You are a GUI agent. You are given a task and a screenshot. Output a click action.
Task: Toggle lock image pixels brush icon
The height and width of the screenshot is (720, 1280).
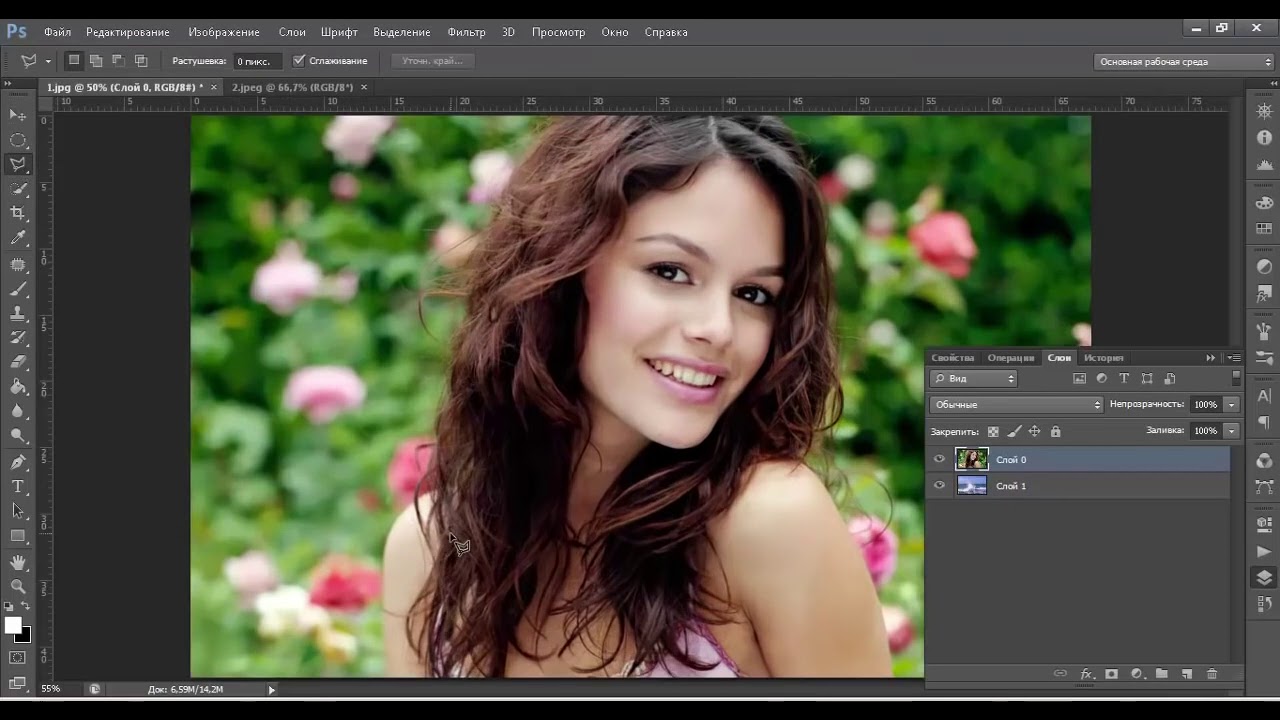point(1014,432)
